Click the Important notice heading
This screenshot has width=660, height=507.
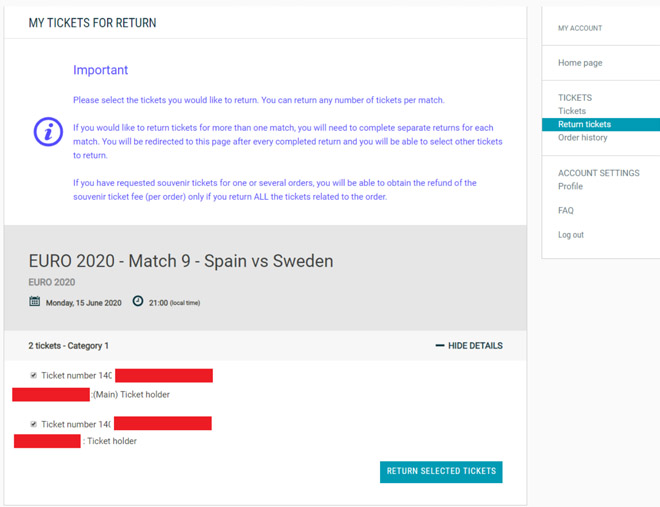(x=100, y=70)
